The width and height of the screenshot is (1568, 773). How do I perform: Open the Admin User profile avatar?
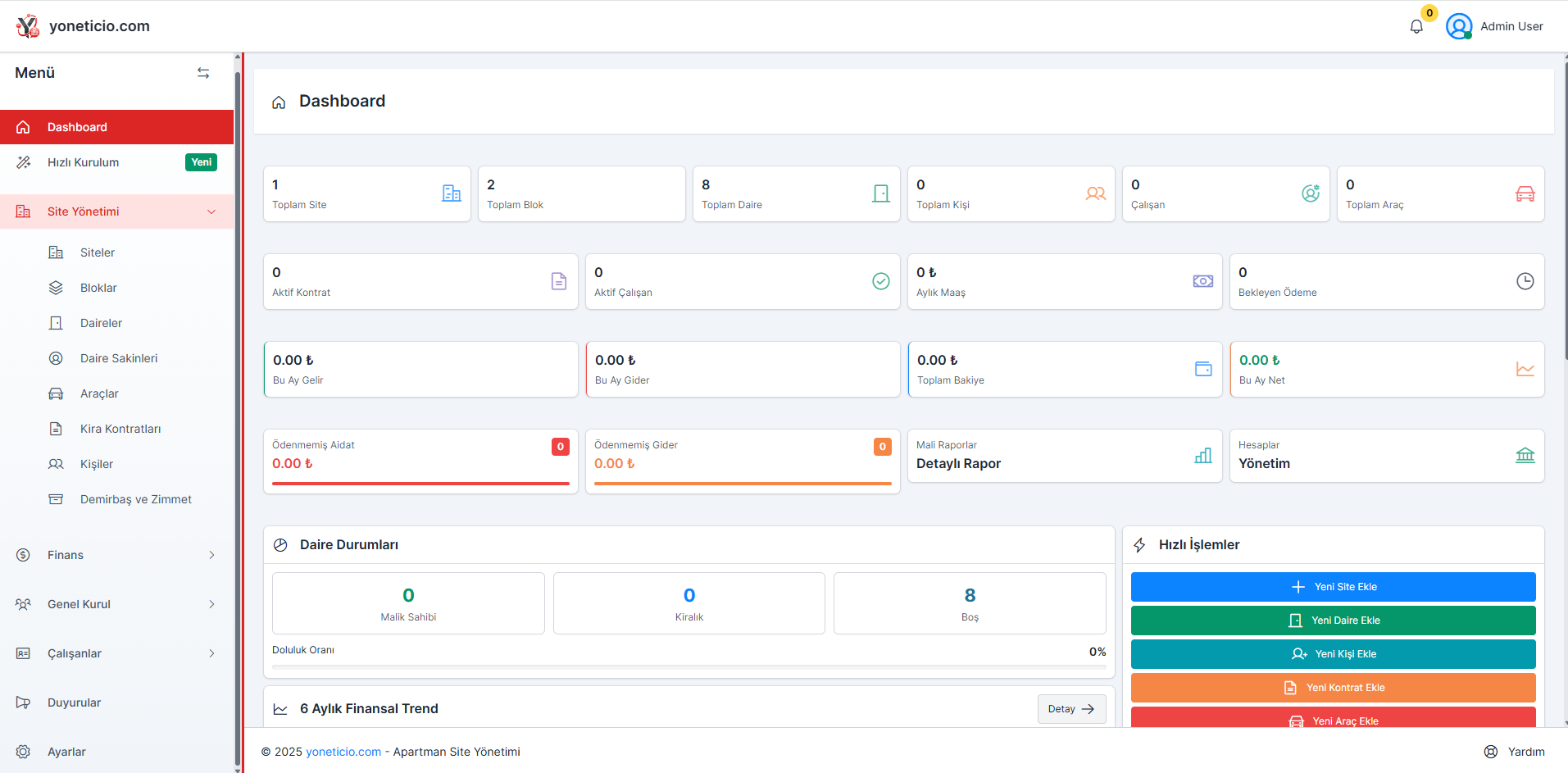point(1459,26)
